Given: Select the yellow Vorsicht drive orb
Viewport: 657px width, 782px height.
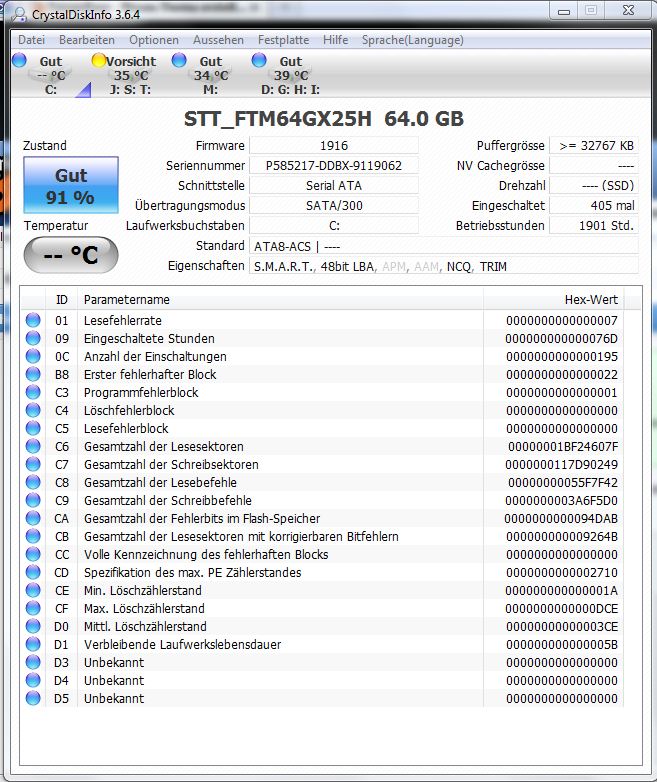Looking at the screenshot, I should click(99, 60).
